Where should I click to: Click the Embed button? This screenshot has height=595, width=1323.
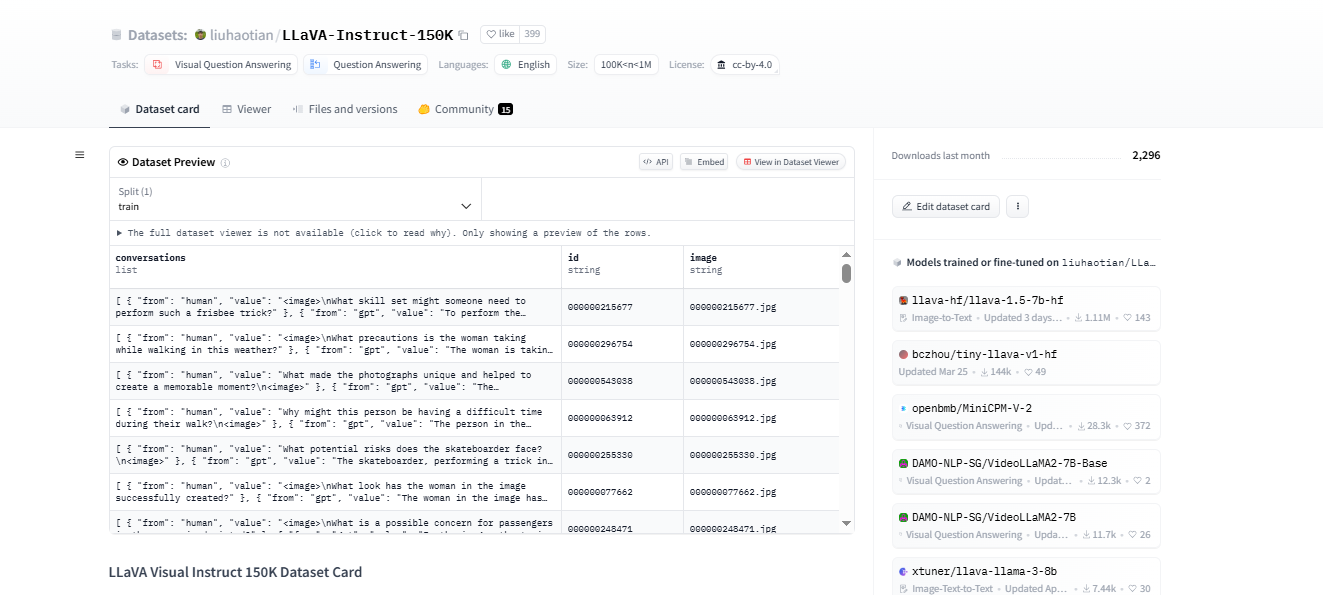704,162
